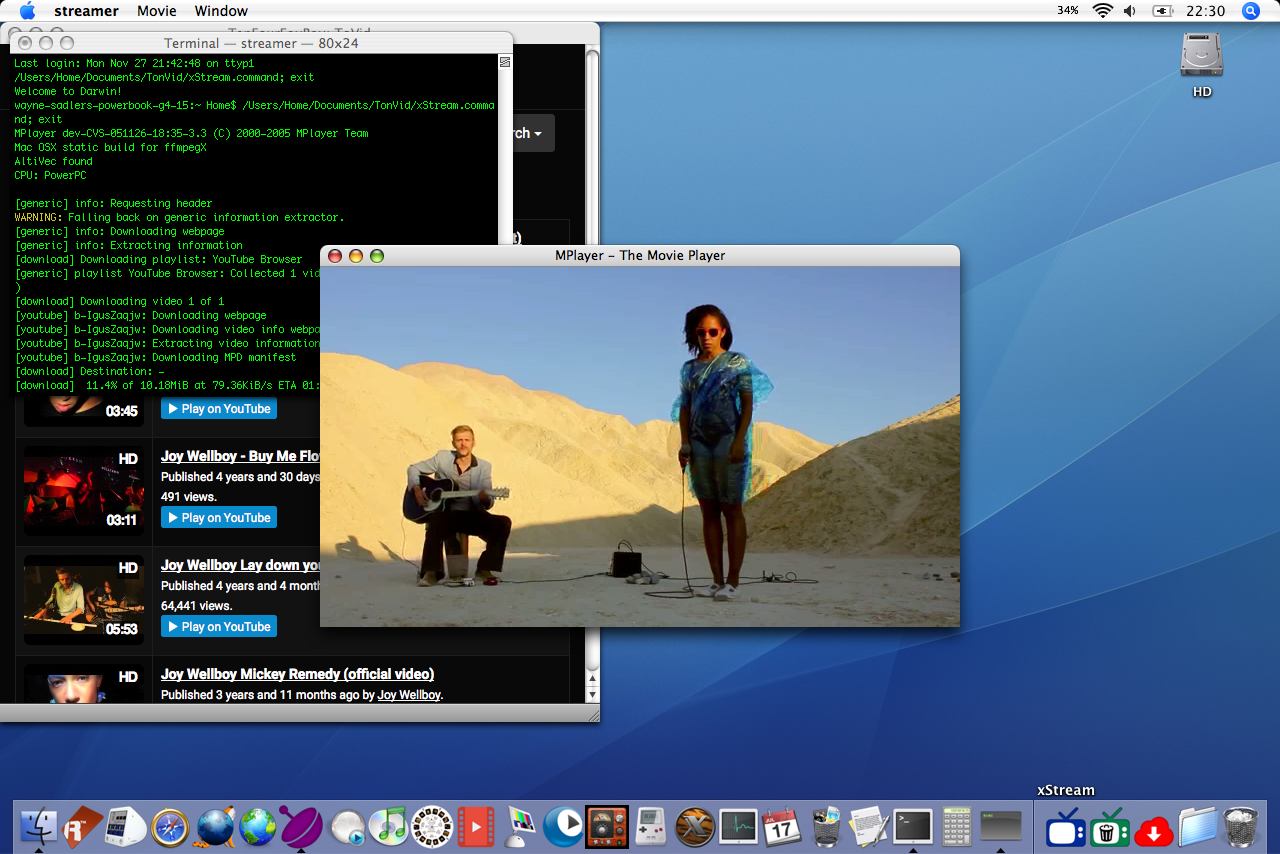Click the 'Welcome to Darwin!' terminal line
The height and width of the screenshot is (854, 1280).
(x=67, y=91)
